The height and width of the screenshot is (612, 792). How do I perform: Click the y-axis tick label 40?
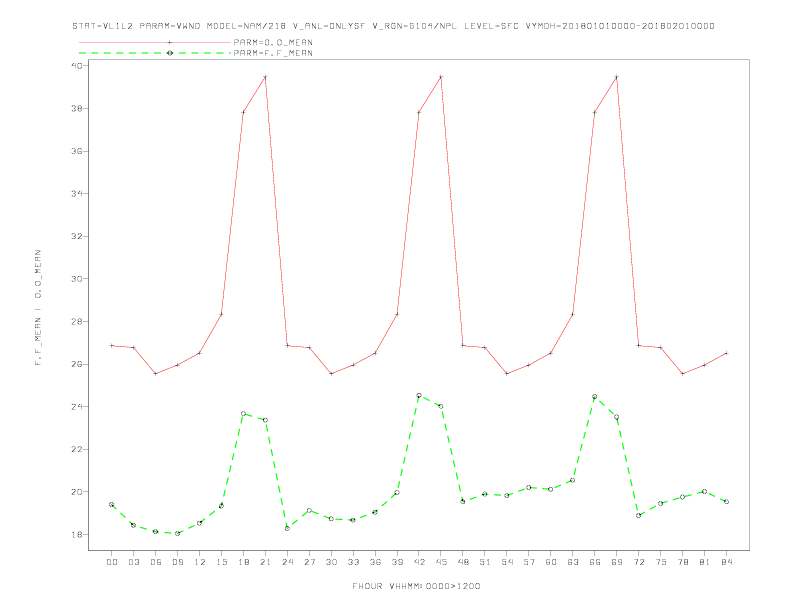pos(78,66)
